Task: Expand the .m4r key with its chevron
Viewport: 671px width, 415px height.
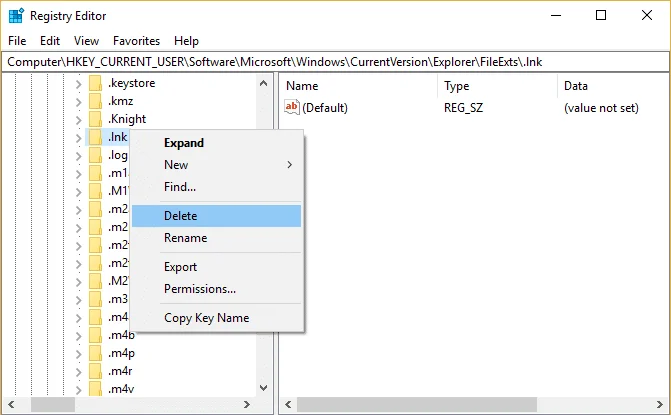Action: (78, 372)
